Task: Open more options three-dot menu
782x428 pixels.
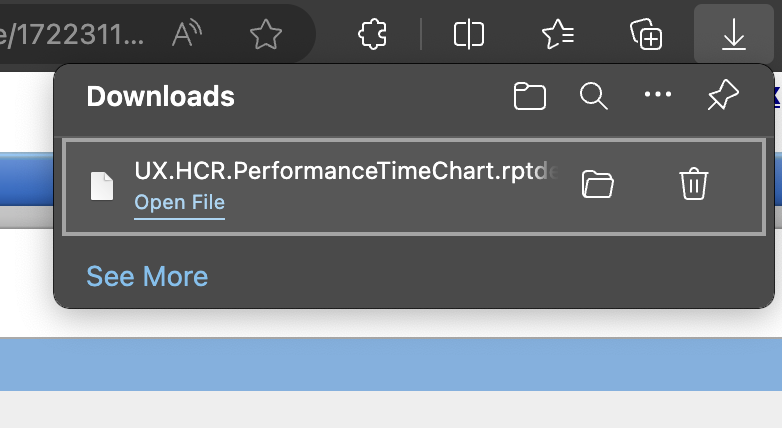Action: [658, 94]
